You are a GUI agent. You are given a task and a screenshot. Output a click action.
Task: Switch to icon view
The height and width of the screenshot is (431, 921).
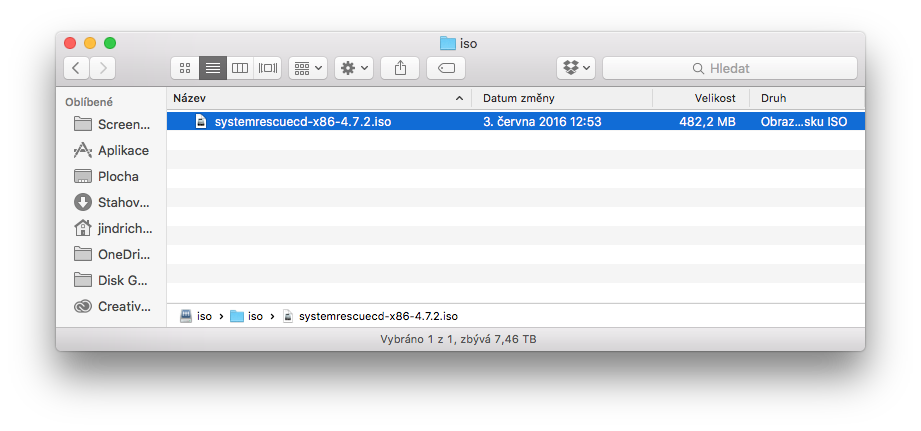click(185, 68)
